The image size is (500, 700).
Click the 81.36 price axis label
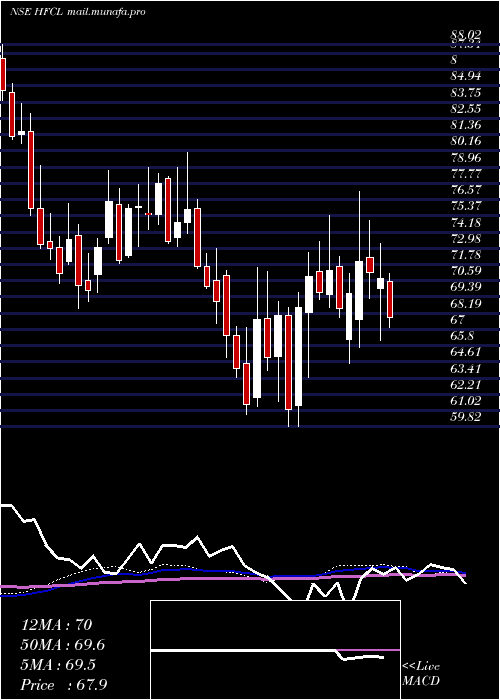click(x=466, y=125)
